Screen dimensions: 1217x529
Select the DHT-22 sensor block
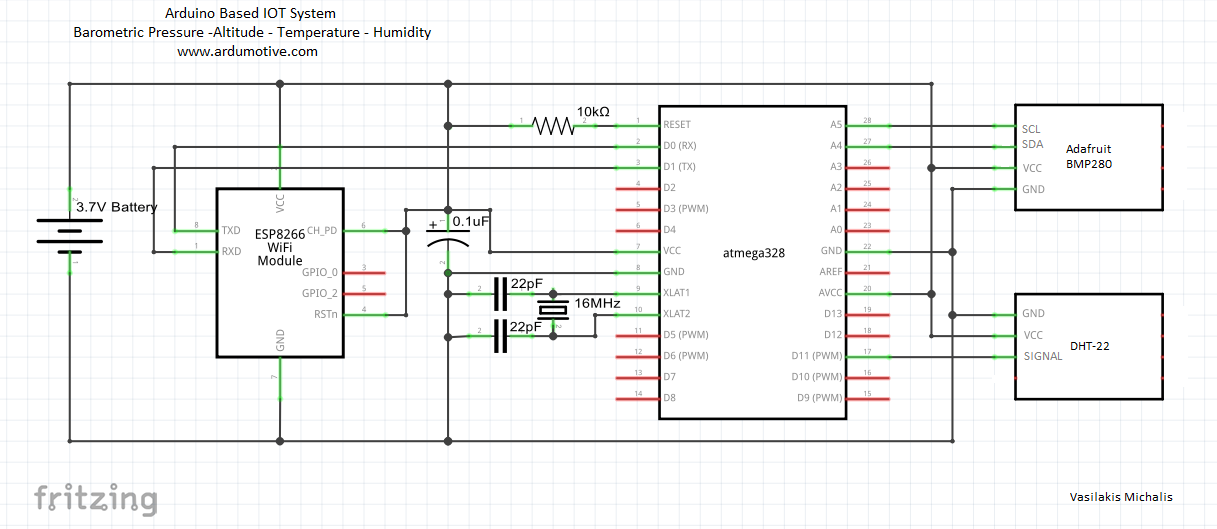pyautogui.click(x=1089, y=346)
